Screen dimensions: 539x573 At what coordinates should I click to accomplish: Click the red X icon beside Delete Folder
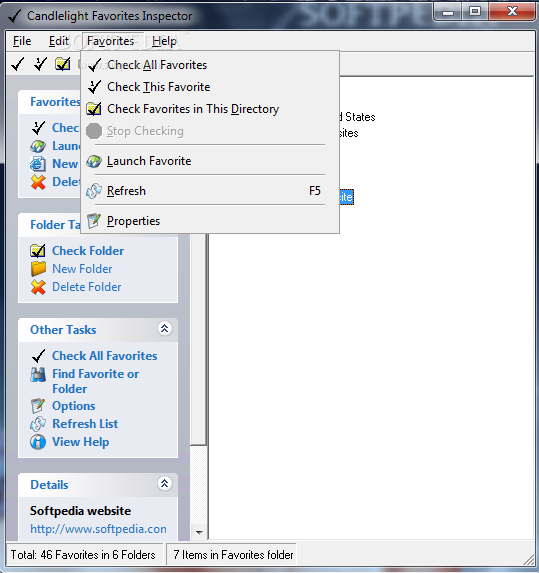(x=38, y=287)
